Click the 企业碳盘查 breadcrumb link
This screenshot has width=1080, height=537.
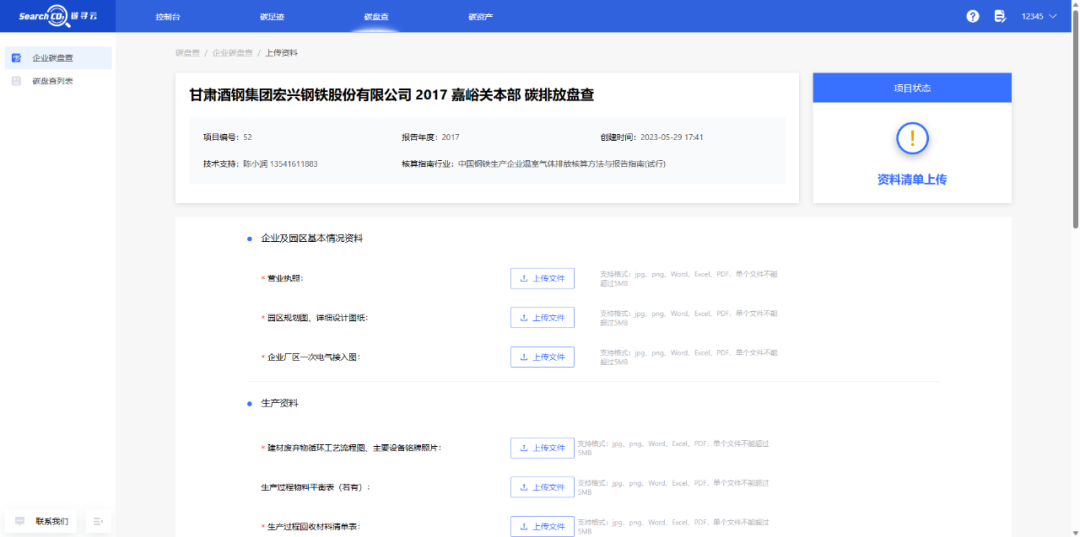pos(232,52)
